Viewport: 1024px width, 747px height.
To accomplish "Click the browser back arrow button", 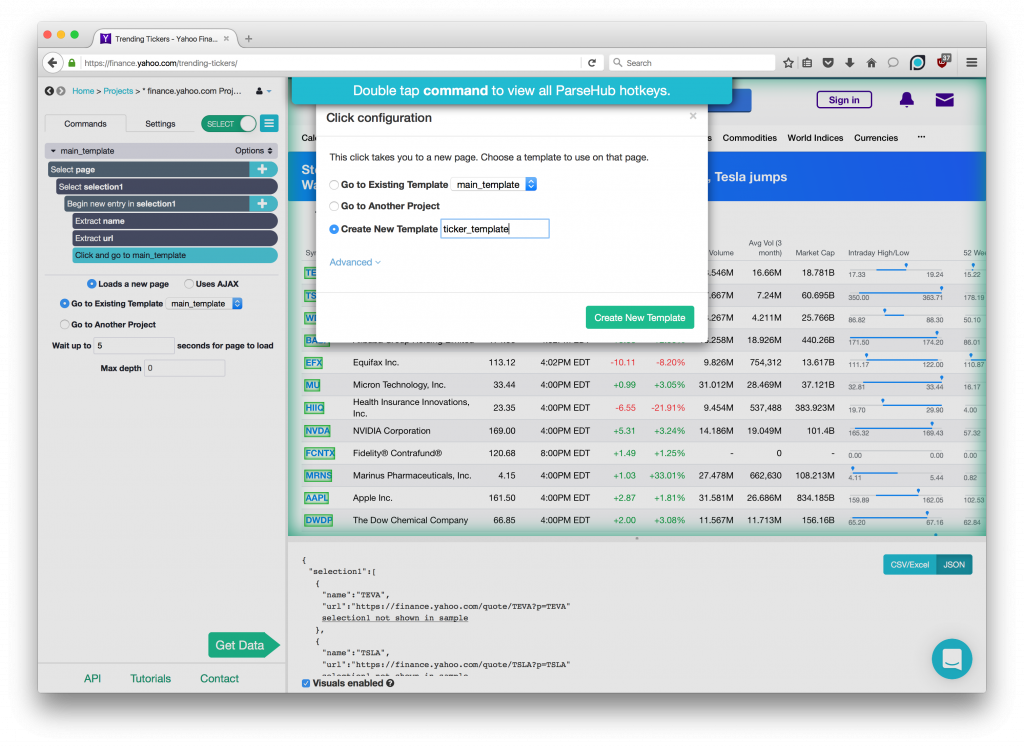I will click(x=52, y=63).
